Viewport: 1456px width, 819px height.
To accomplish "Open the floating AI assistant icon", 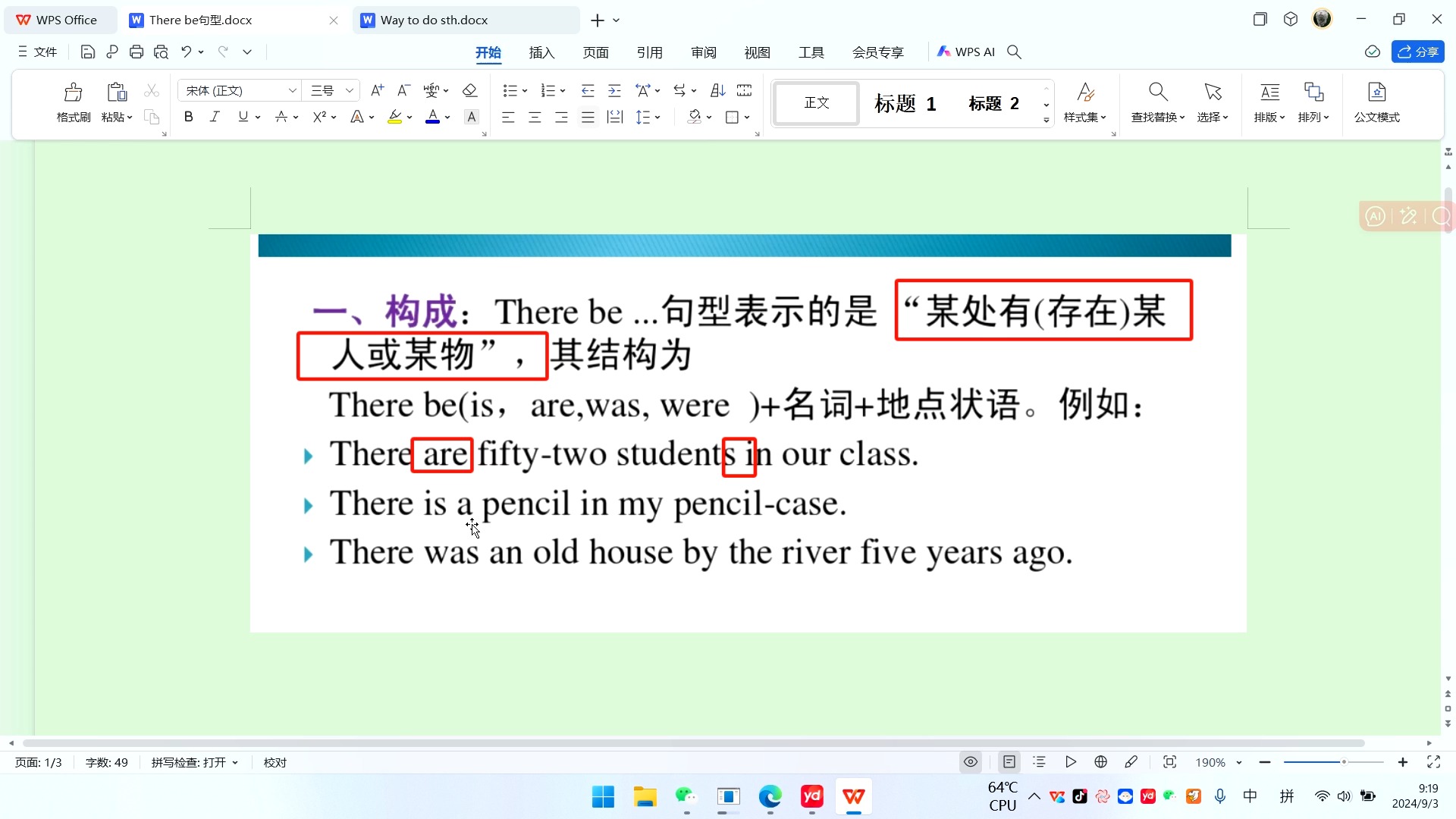I will coord(1376,217).
